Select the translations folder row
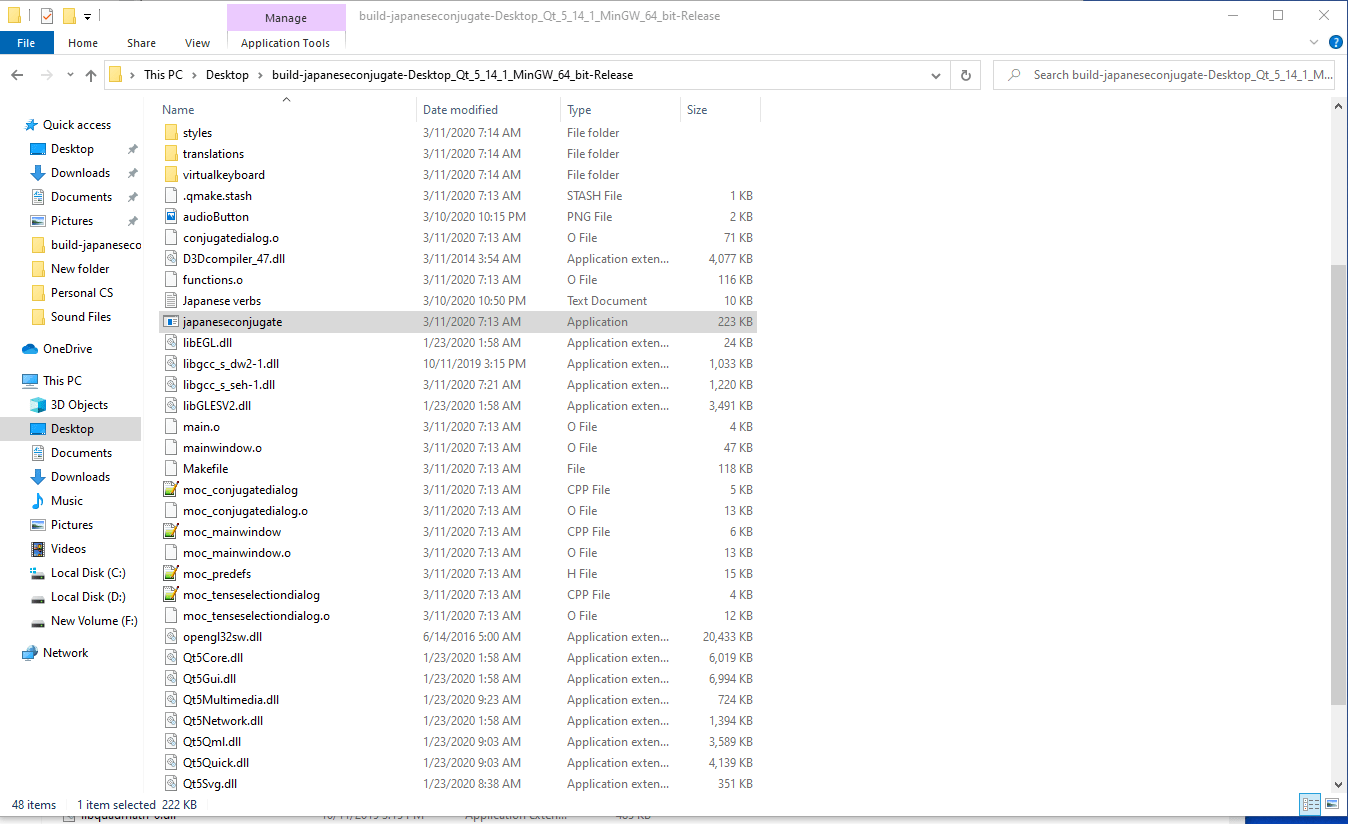The width and height of the screenshot is (1348, 824). coord(458,154)
